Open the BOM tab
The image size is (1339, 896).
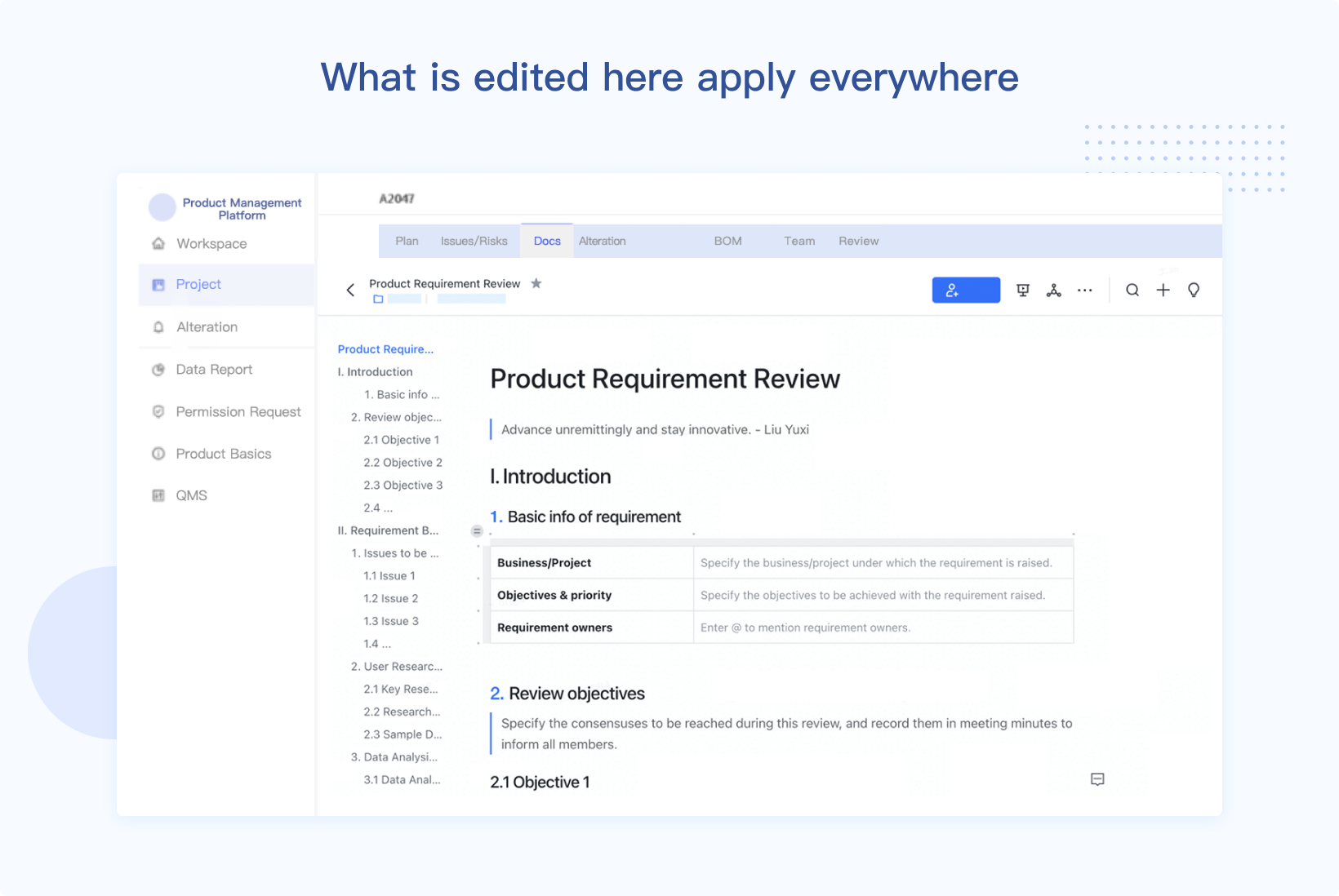[x=727, y=241]
